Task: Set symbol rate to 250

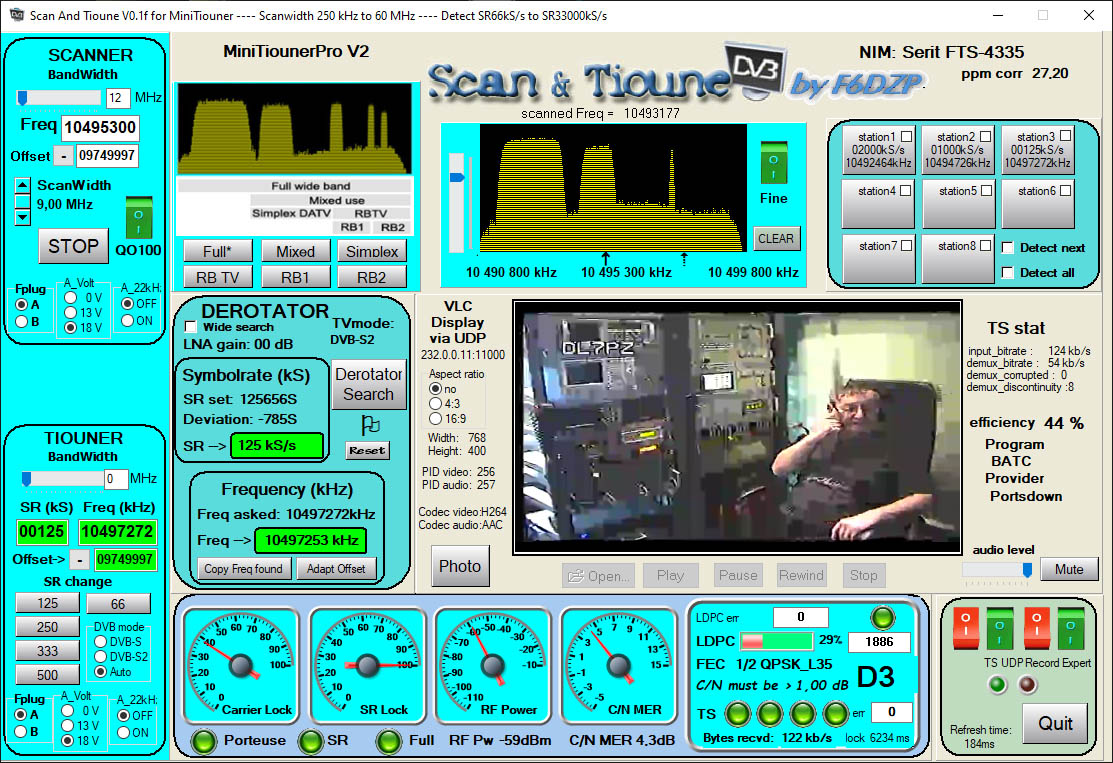Action: point(48,627)
